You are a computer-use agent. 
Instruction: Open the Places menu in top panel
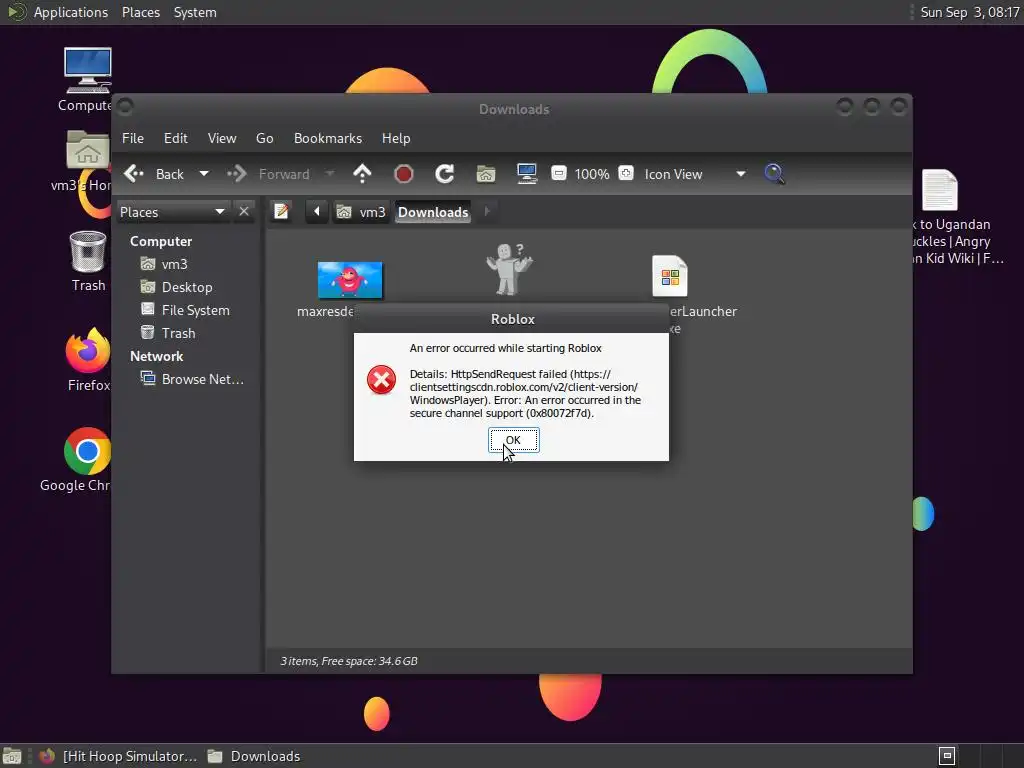pyautogui.click(x=141, y=12)
